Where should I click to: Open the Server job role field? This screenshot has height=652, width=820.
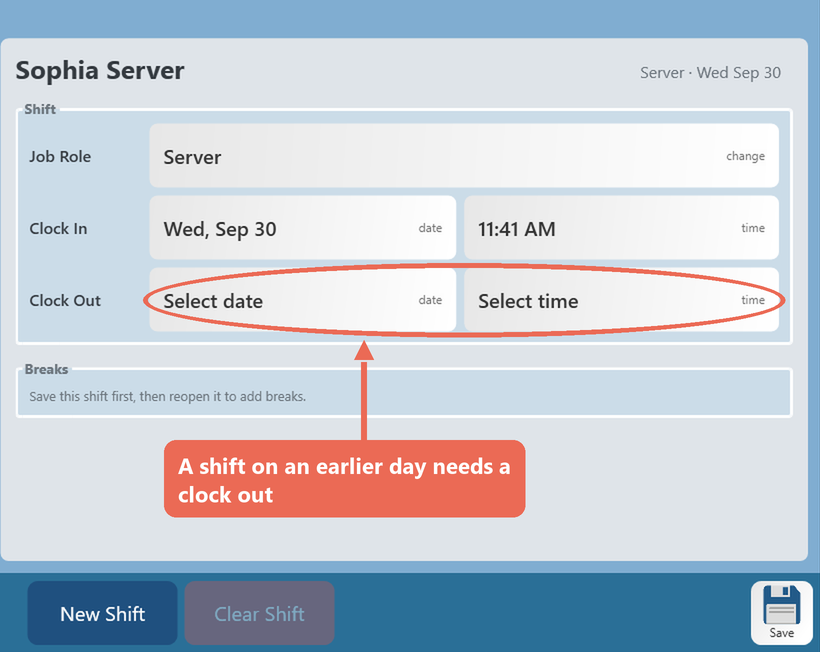click(464, 156)
